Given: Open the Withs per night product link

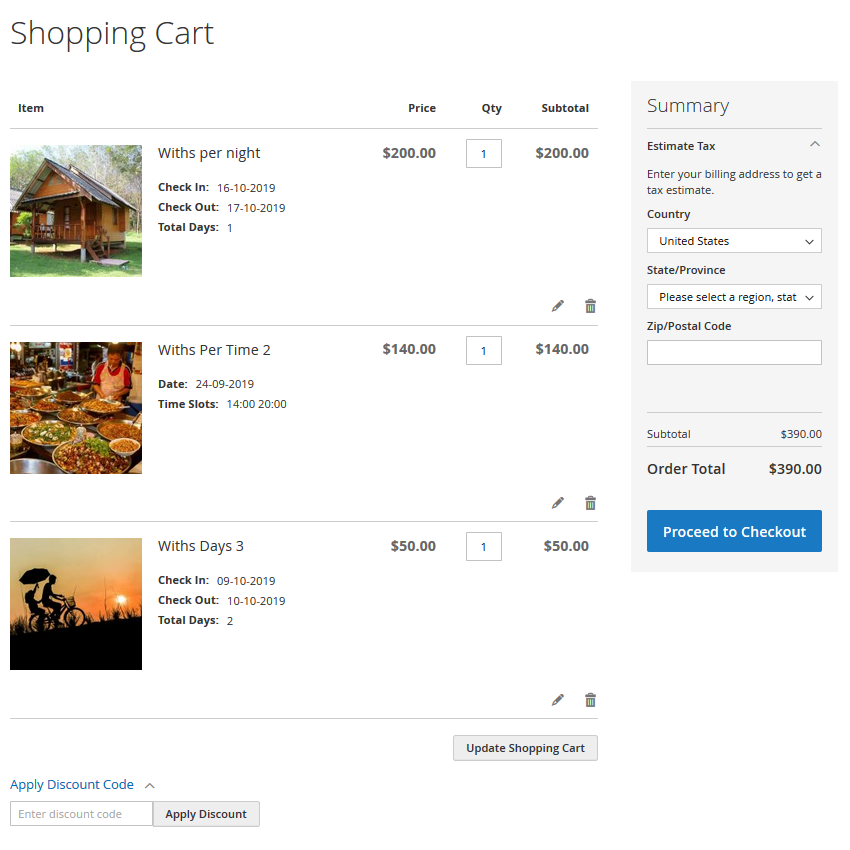Looking at the screenshot, I should [209, 153].
